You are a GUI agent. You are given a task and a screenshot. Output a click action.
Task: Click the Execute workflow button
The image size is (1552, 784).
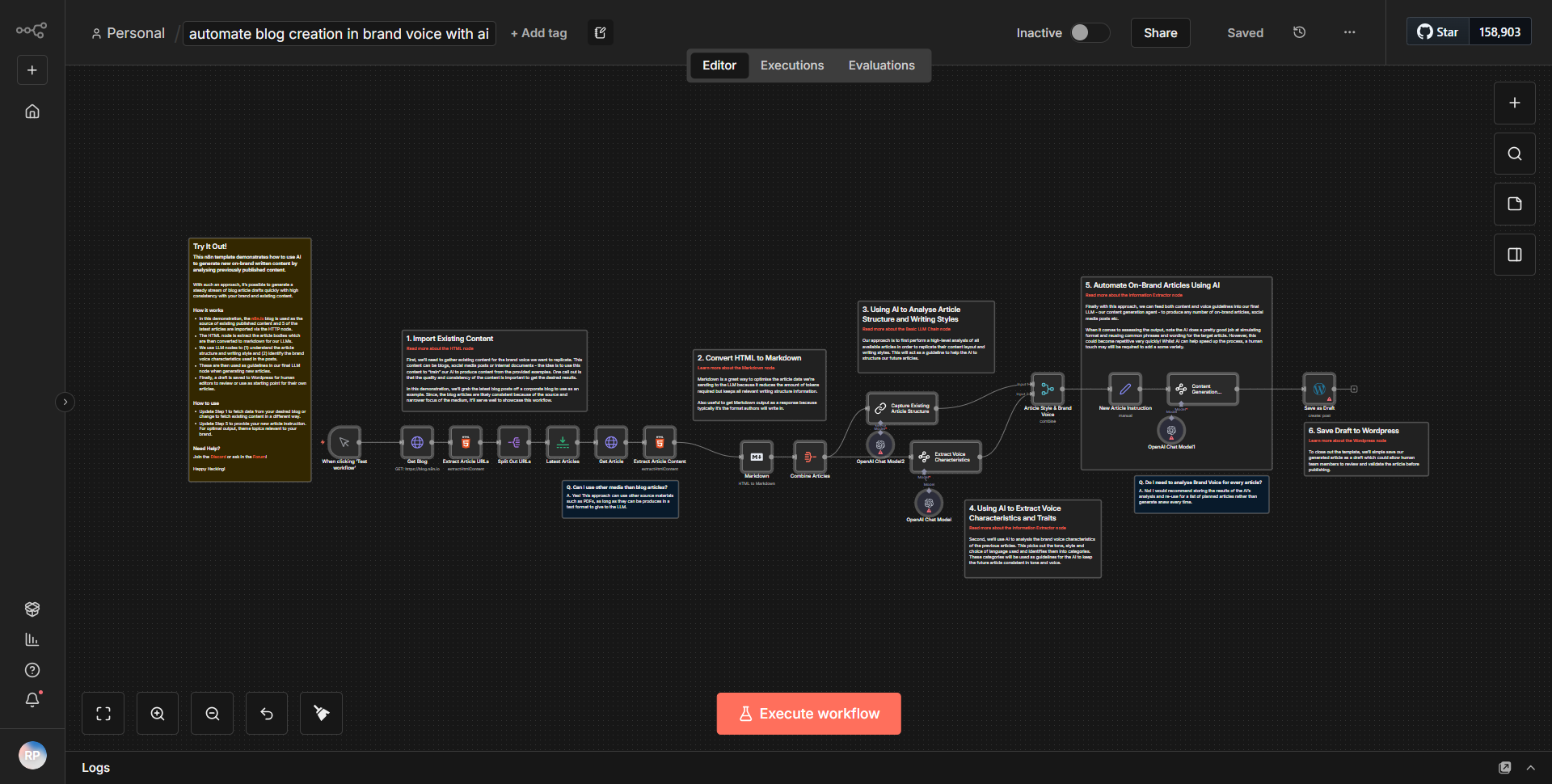coord(809,714)
